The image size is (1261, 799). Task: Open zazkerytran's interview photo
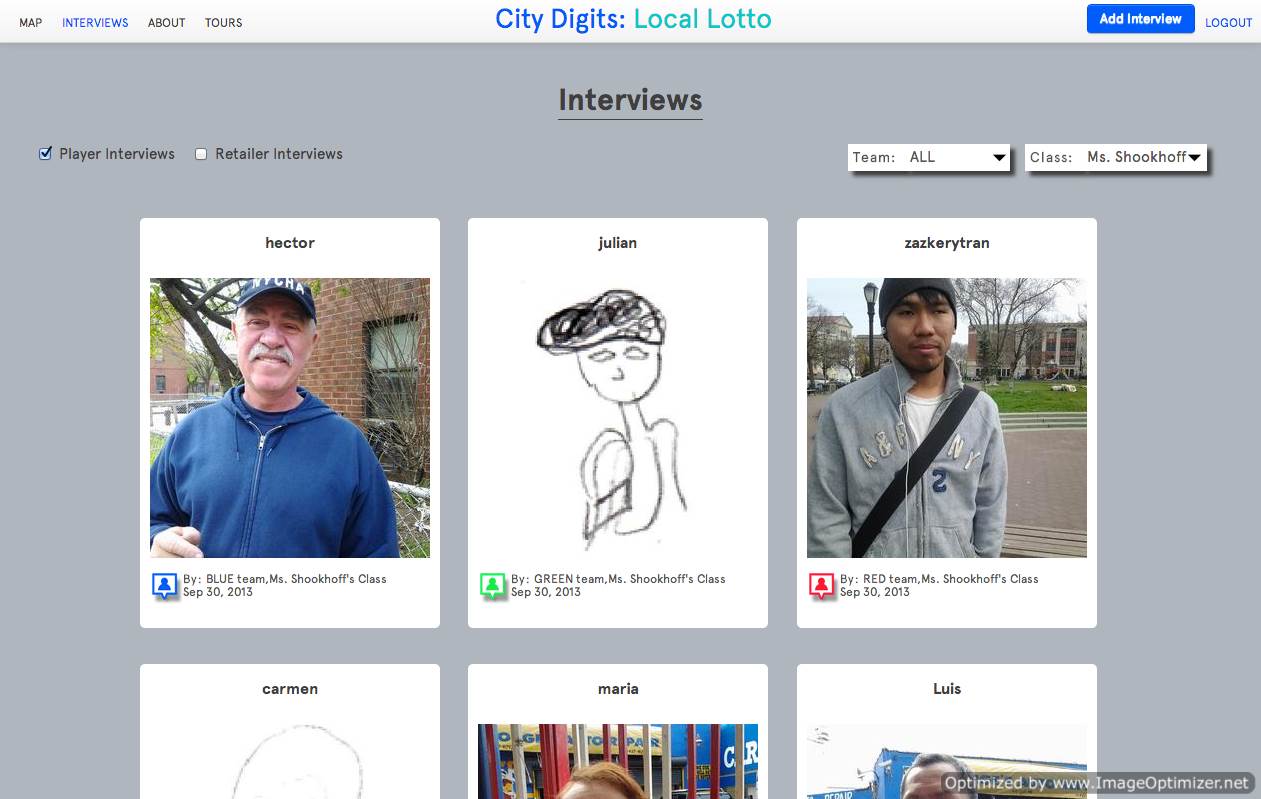(x=947, y=418)
